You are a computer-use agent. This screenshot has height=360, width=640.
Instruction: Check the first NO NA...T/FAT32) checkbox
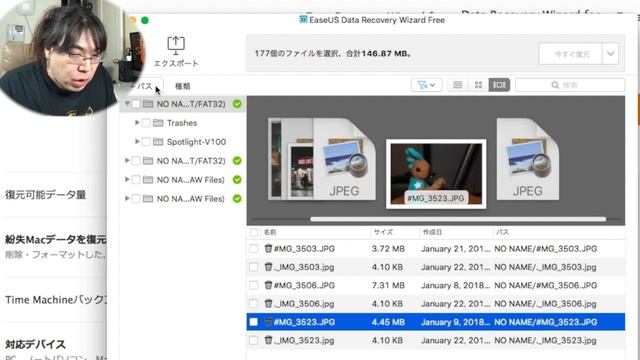tap(136, 104)
